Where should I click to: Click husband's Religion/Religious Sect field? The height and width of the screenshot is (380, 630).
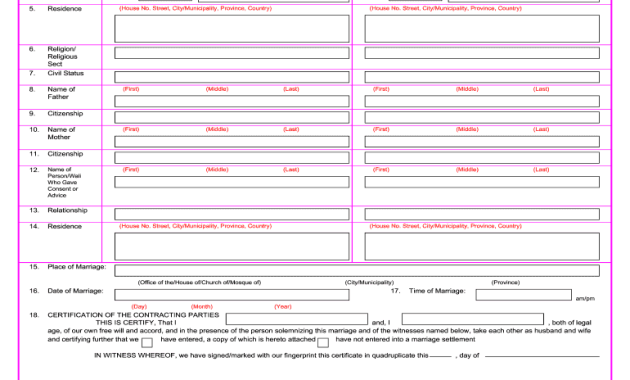(232, 53)
